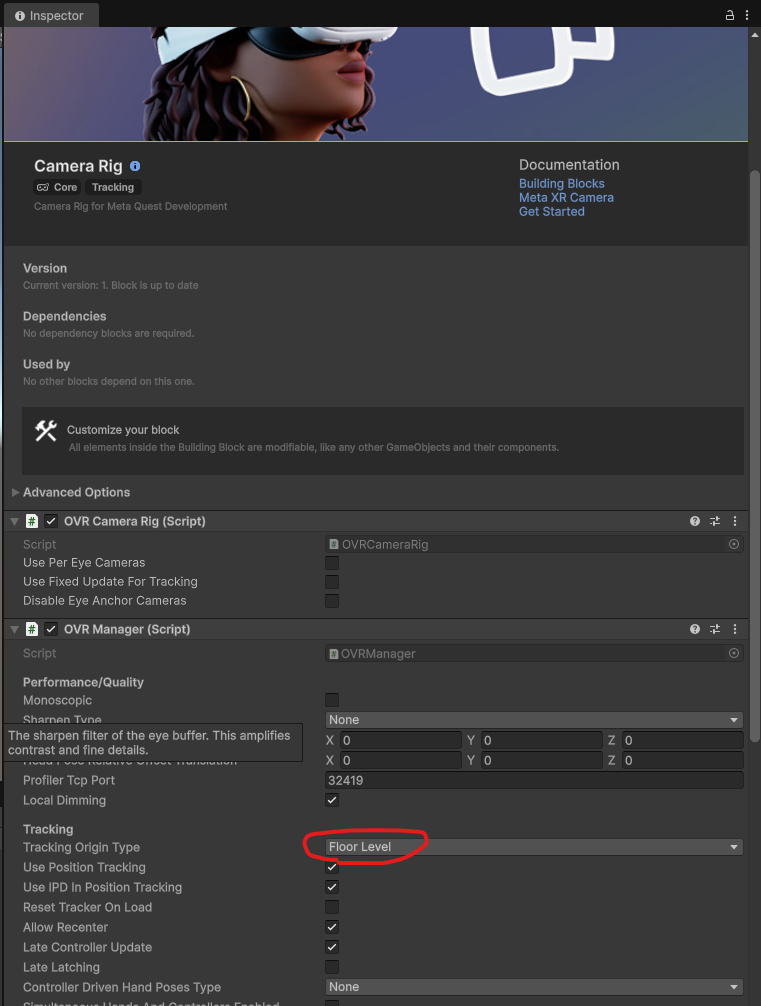Click the Tracking tag
The width and height of the screenshot is (761, 1006).
pos(113,187)
